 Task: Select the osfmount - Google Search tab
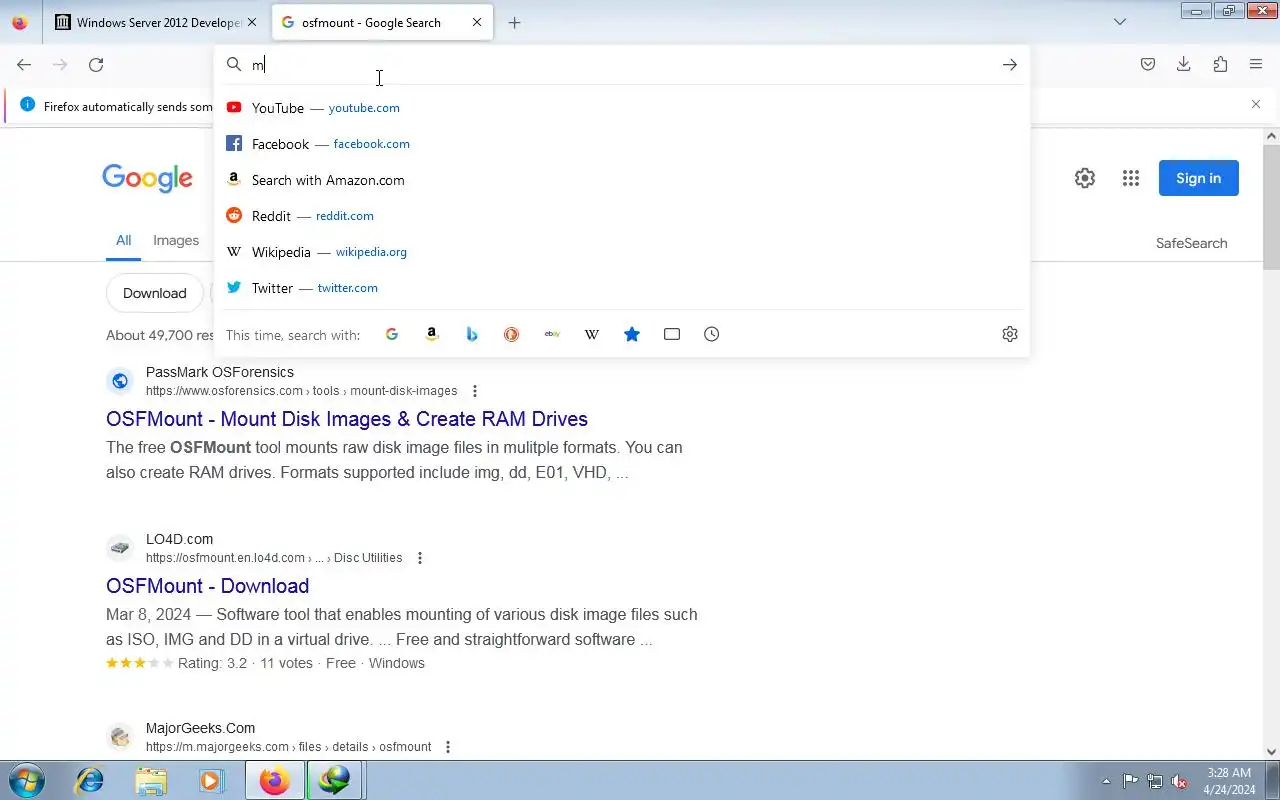(x=382, y=22)
